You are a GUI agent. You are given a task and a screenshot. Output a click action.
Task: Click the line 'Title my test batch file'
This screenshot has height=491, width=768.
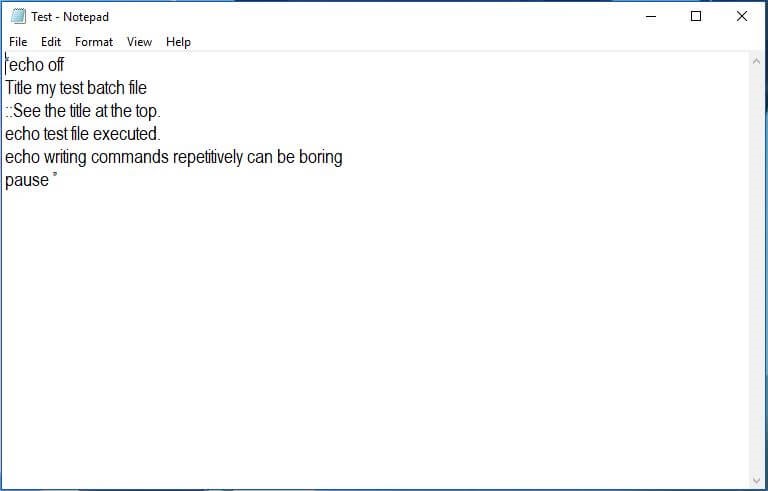[x=76, y=88]
